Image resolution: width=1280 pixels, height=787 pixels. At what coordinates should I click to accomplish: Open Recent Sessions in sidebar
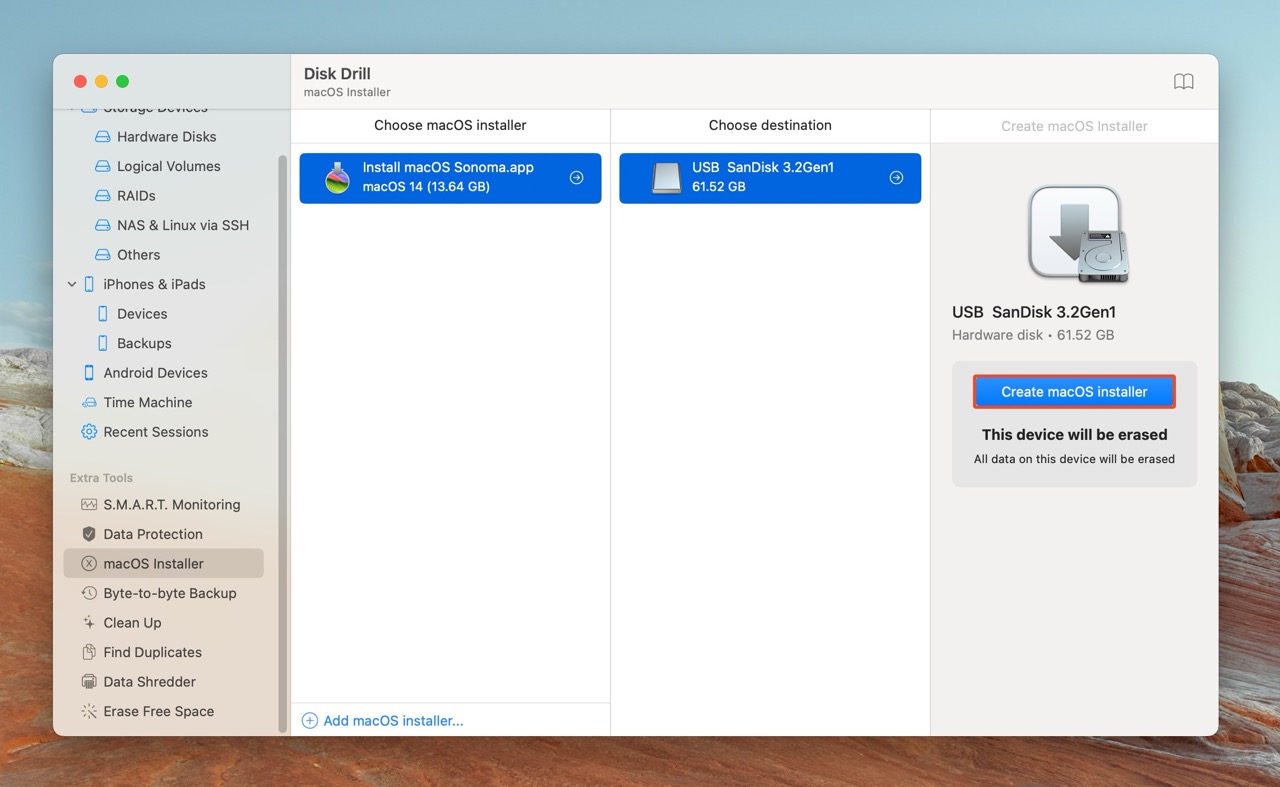[156, 432]
